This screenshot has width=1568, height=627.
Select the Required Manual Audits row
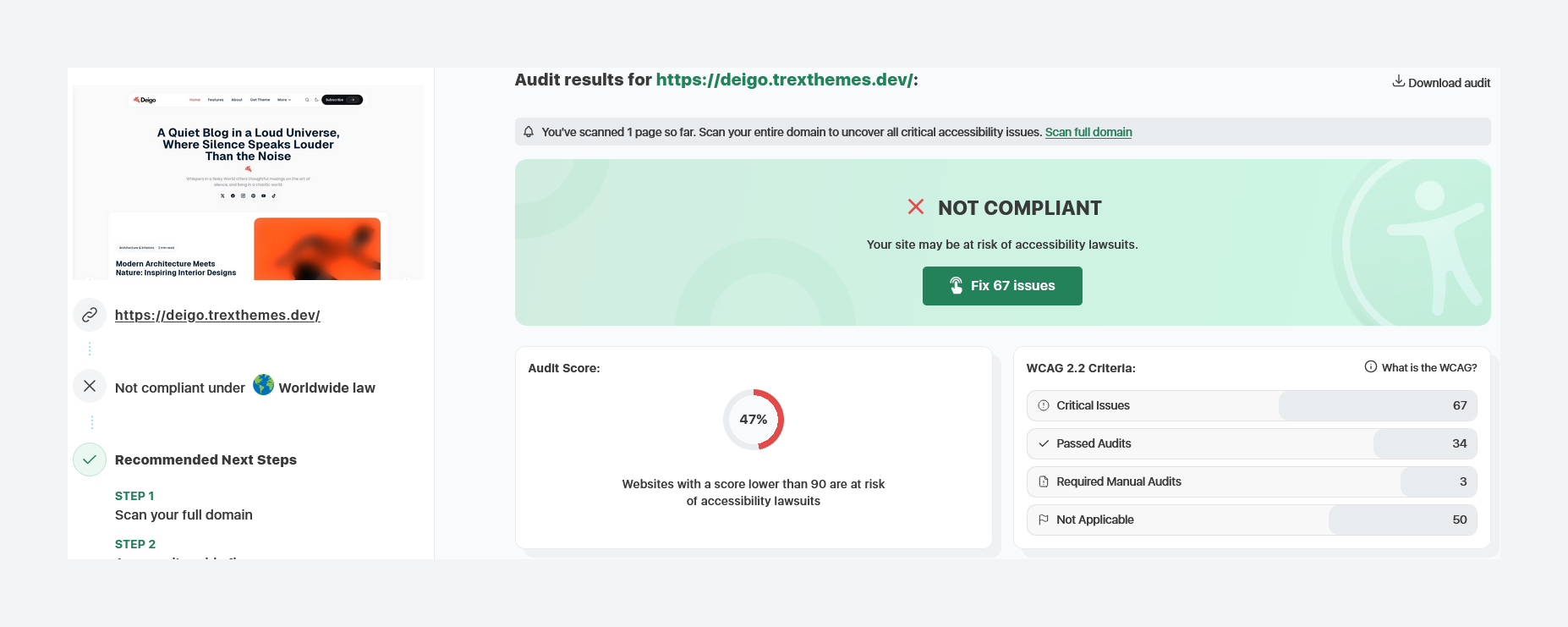tap(1252, 481)
